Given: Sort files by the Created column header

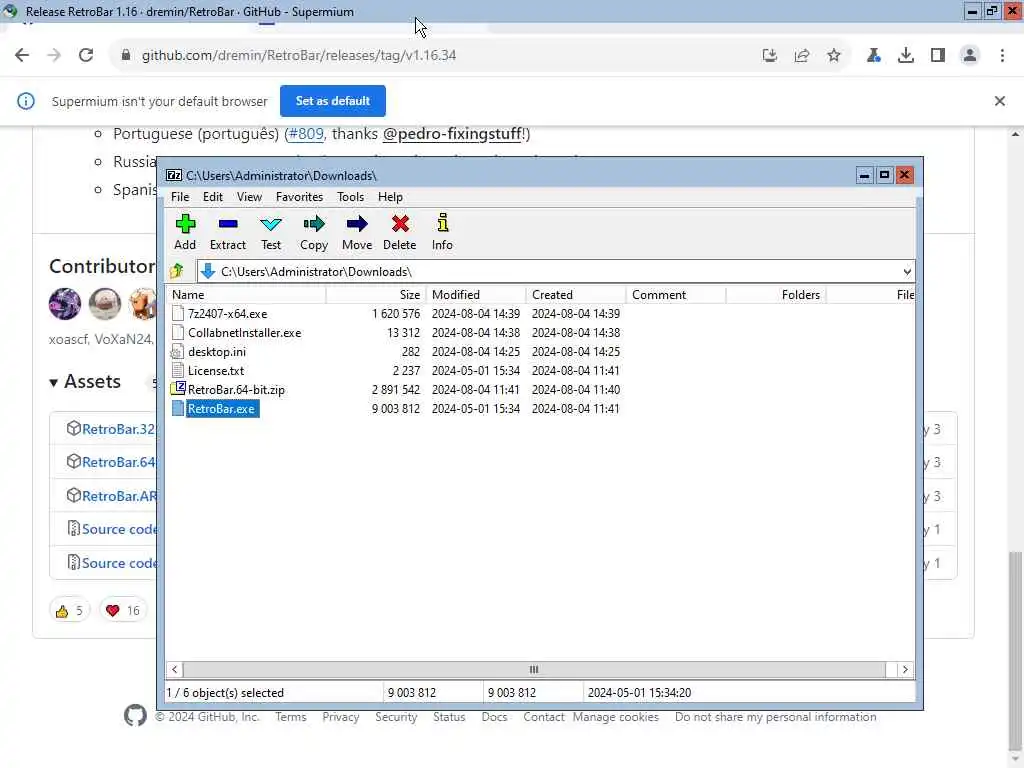Looking at the screenshot, I should pos(576,295).
